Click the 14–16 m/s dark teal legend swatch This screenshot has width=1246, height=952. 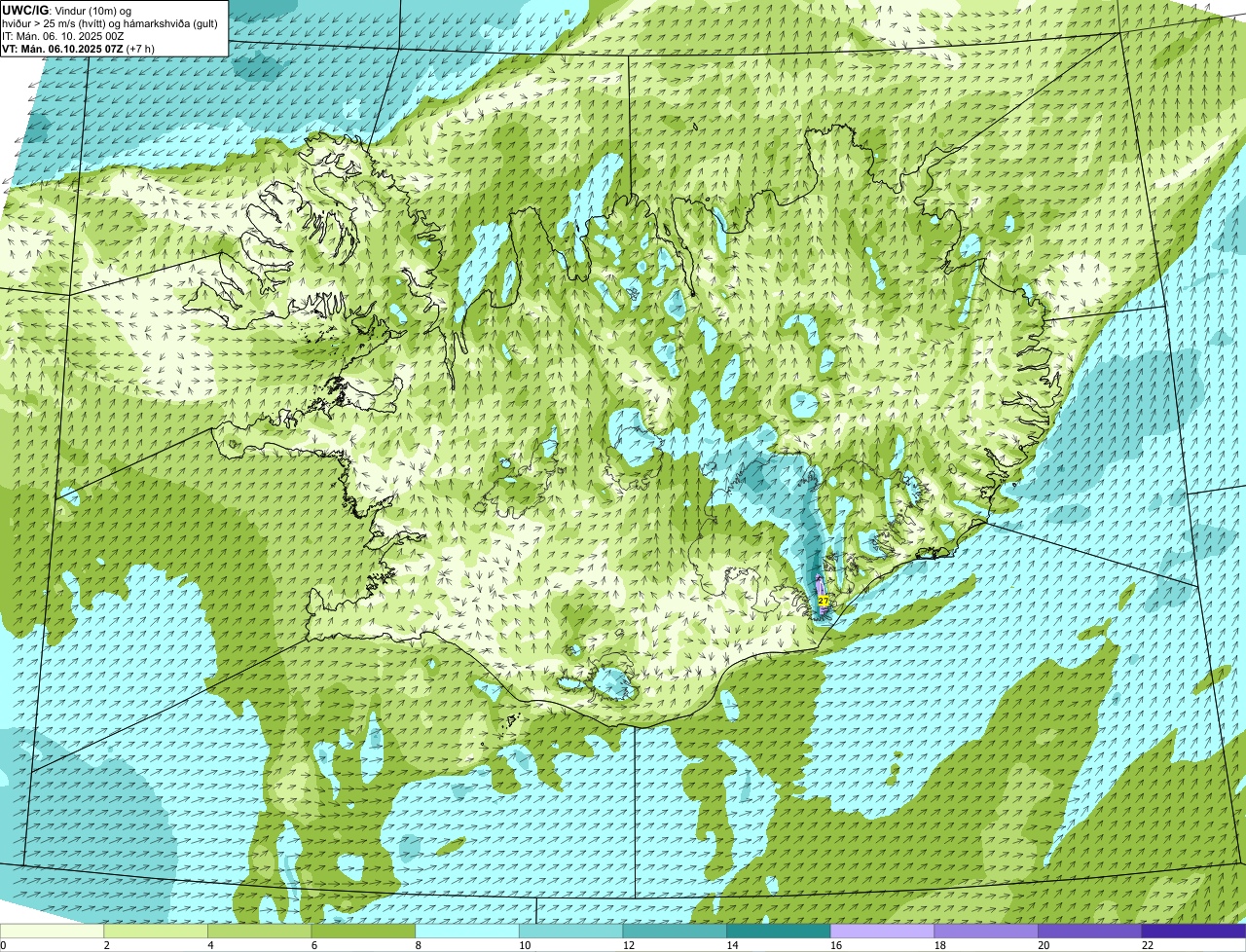pos(779,932)
